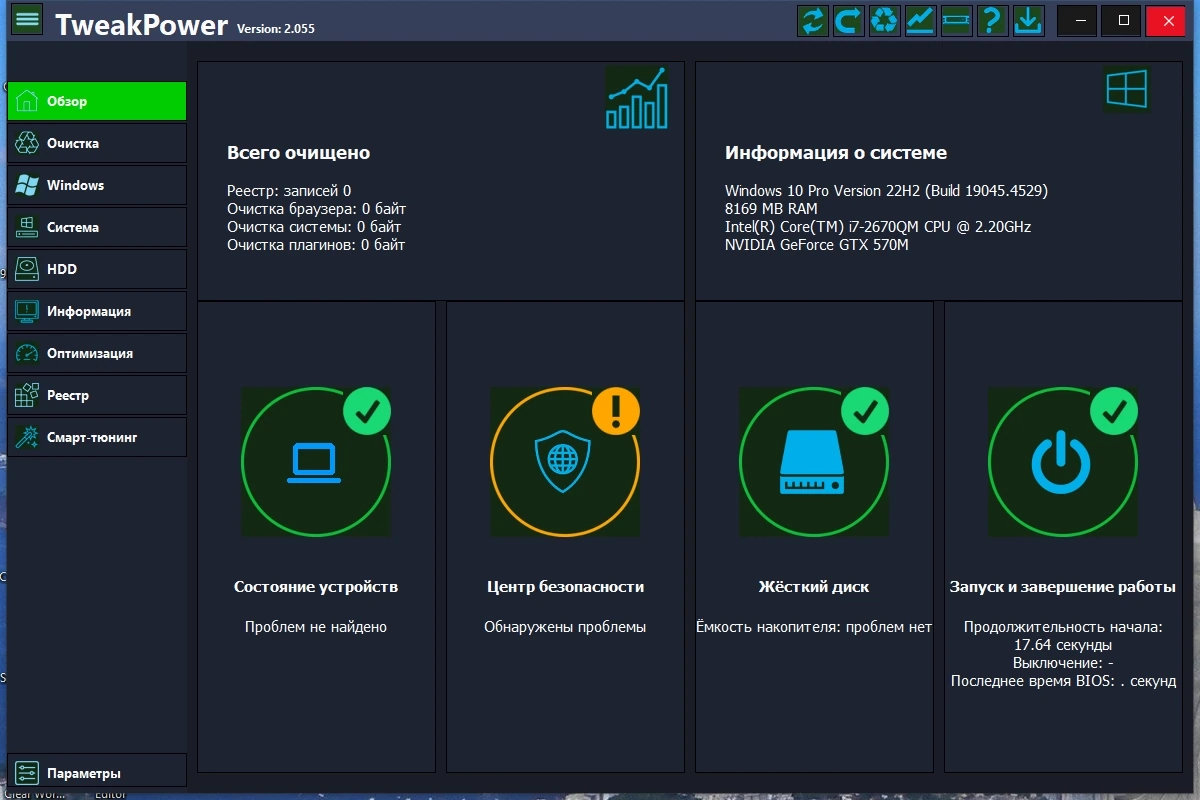Click the Проблем не найдено status text

(x=316, y=627)
